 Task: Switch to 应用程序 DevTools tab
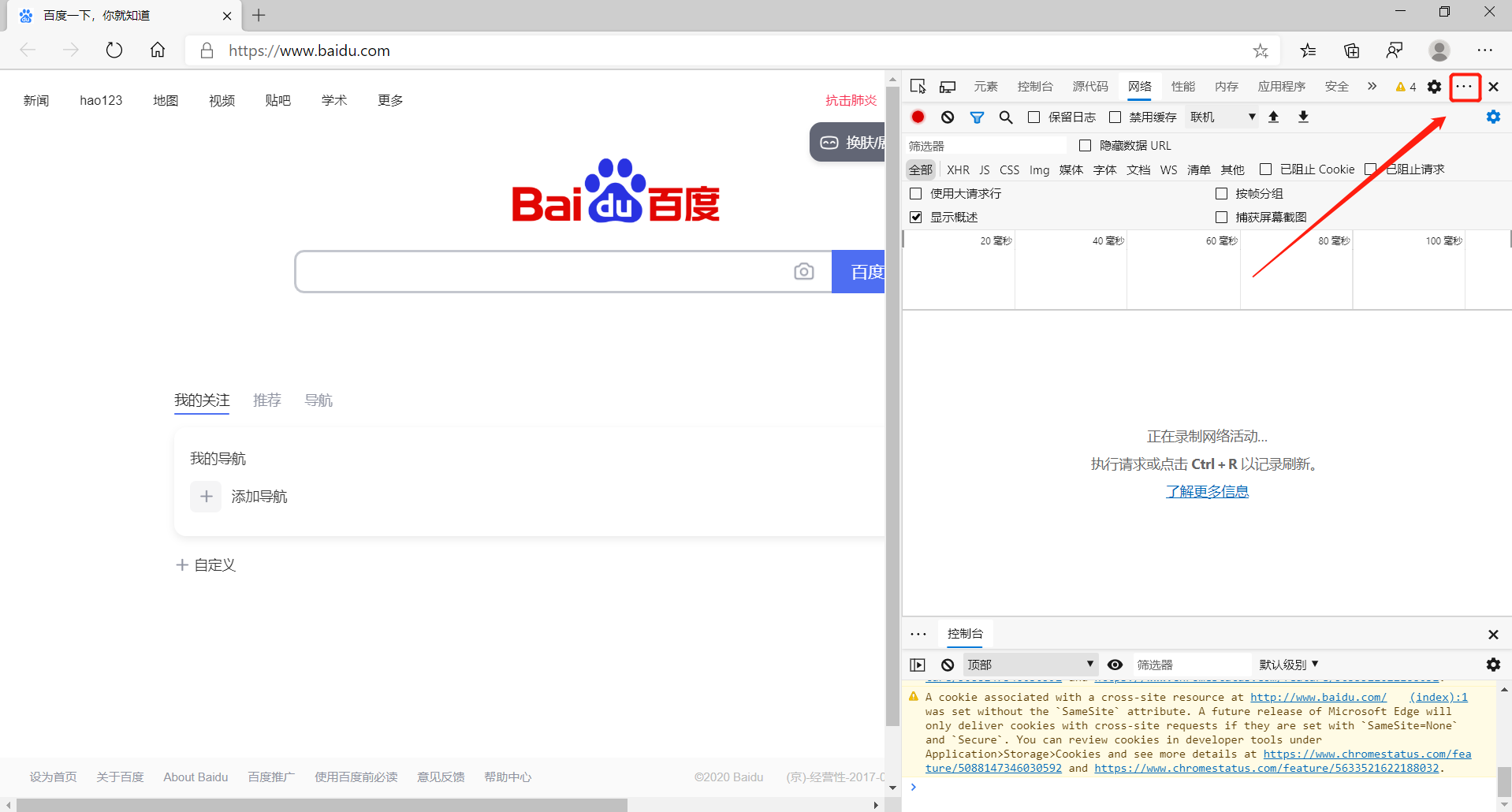[1282, 87]
